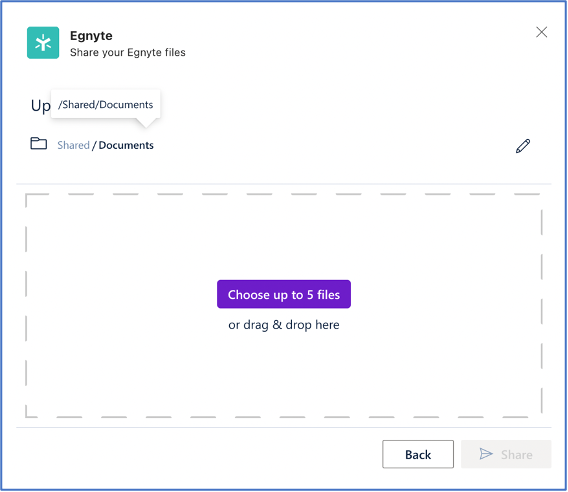Click the paper plane icon in Share

486,454
